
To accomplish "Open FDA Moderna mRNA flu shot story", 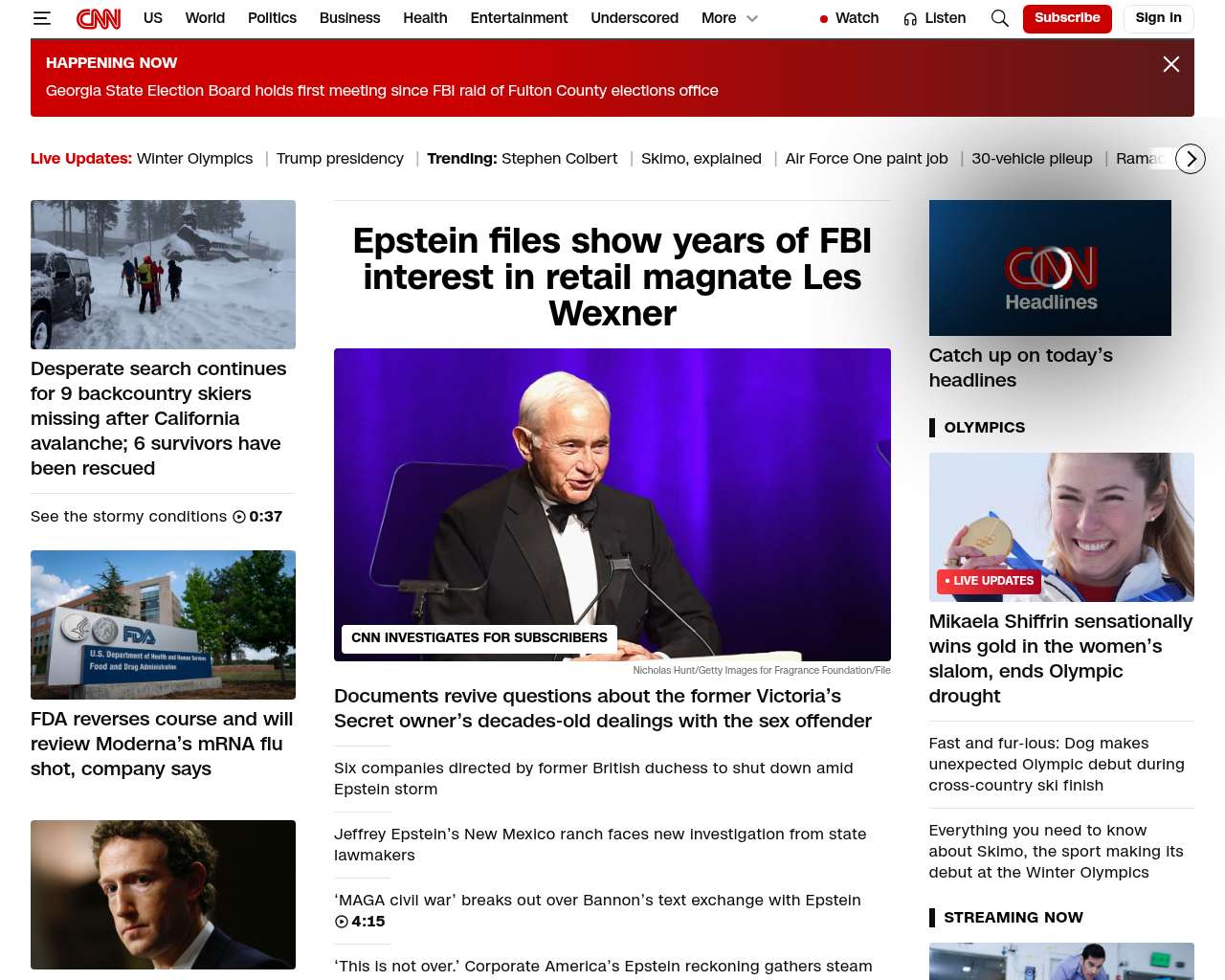I will pos(162,744).
